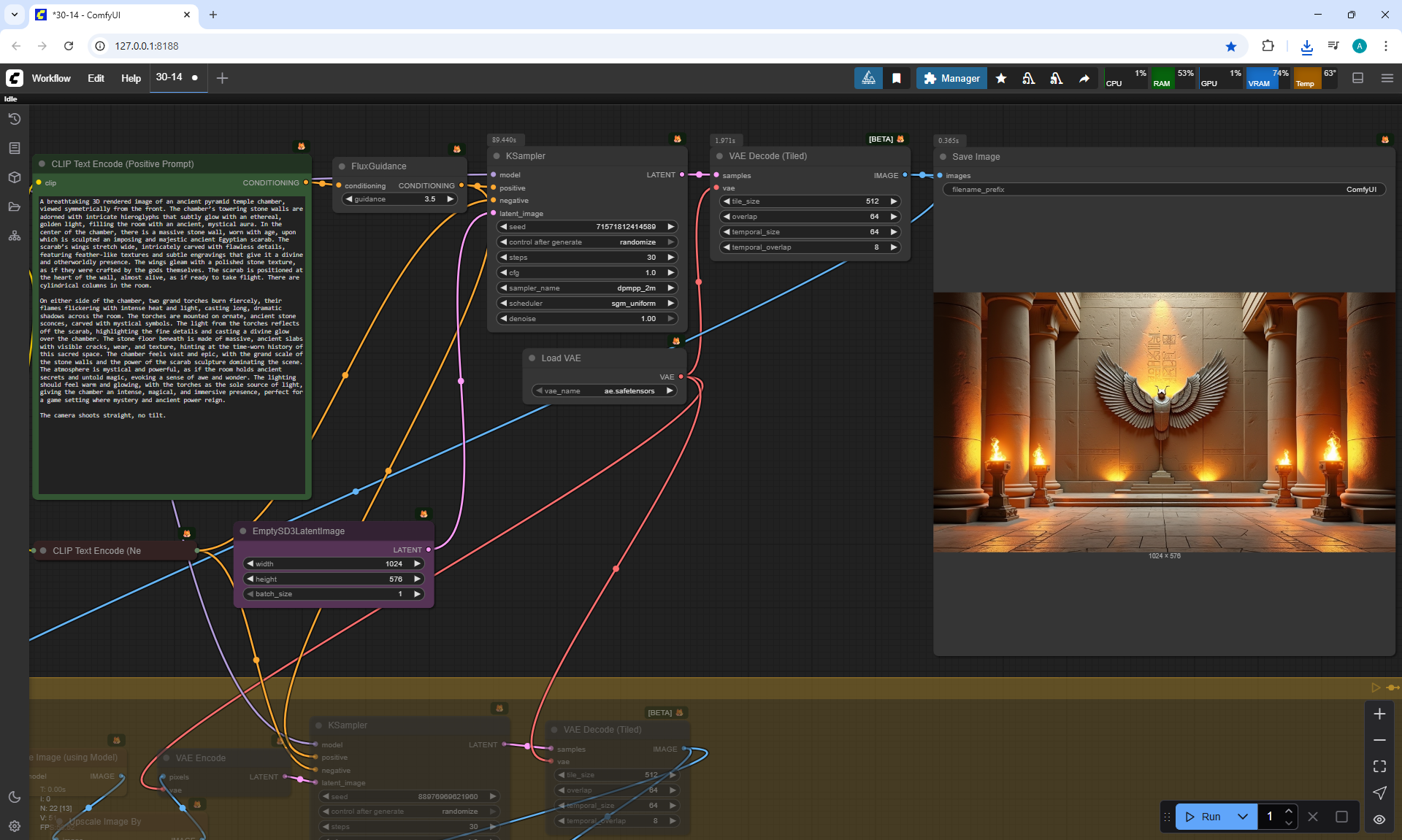
Task: Toggle dark theme moon icon
Action: pyautogui.click(x=15, y=797)
